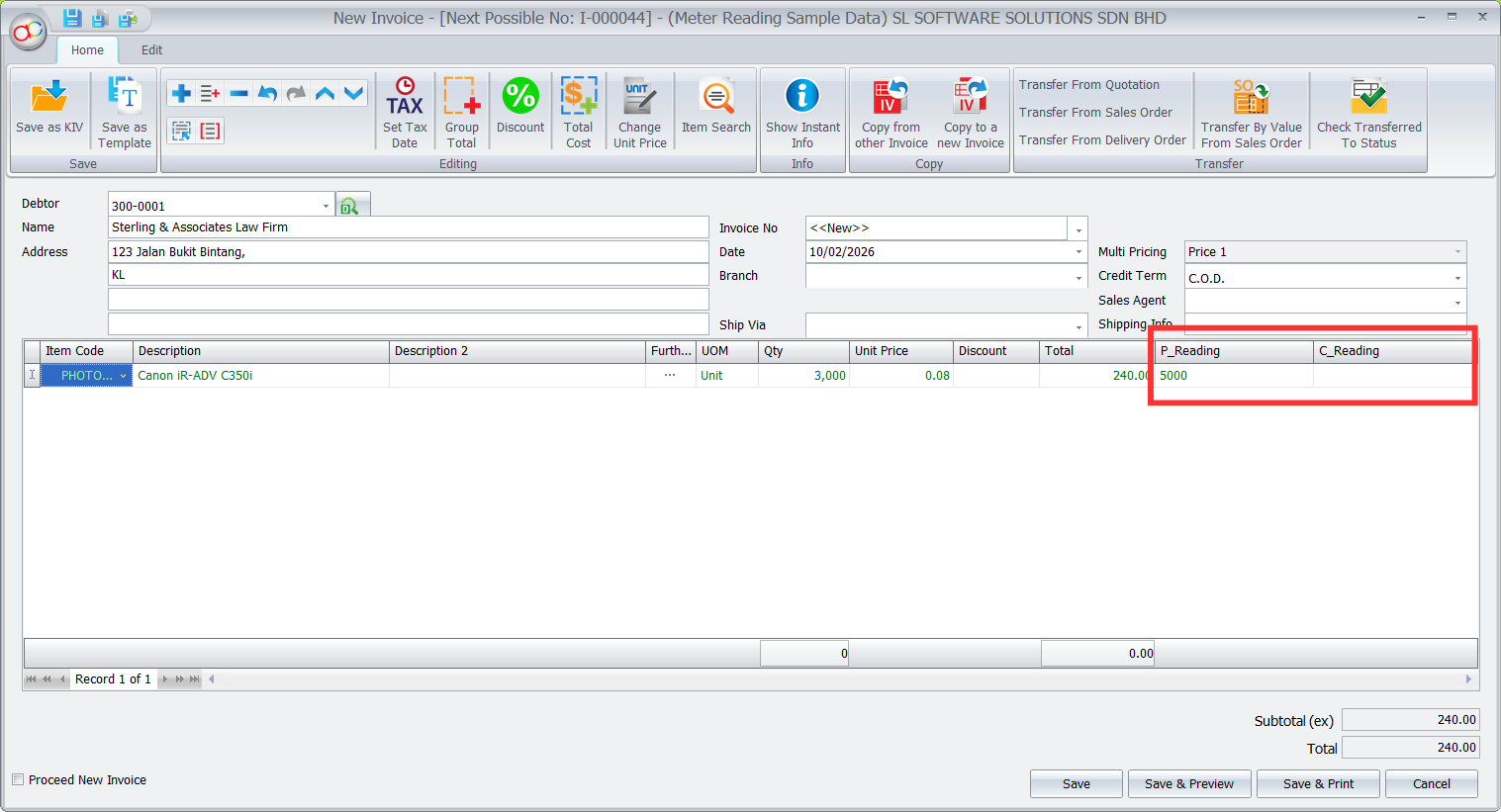1501x812 pixels.
Task: Click the Group Total icon
Action: [461, 98]
